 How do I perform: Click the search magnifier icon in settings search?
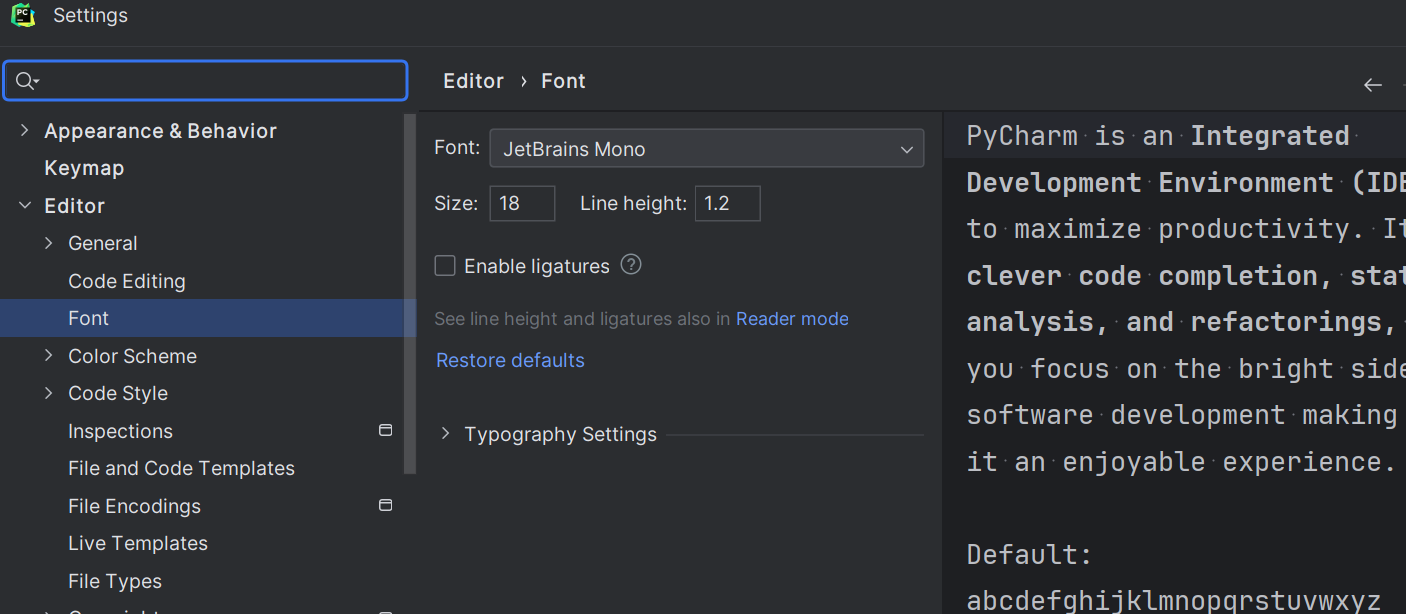(x=26, y=81)
